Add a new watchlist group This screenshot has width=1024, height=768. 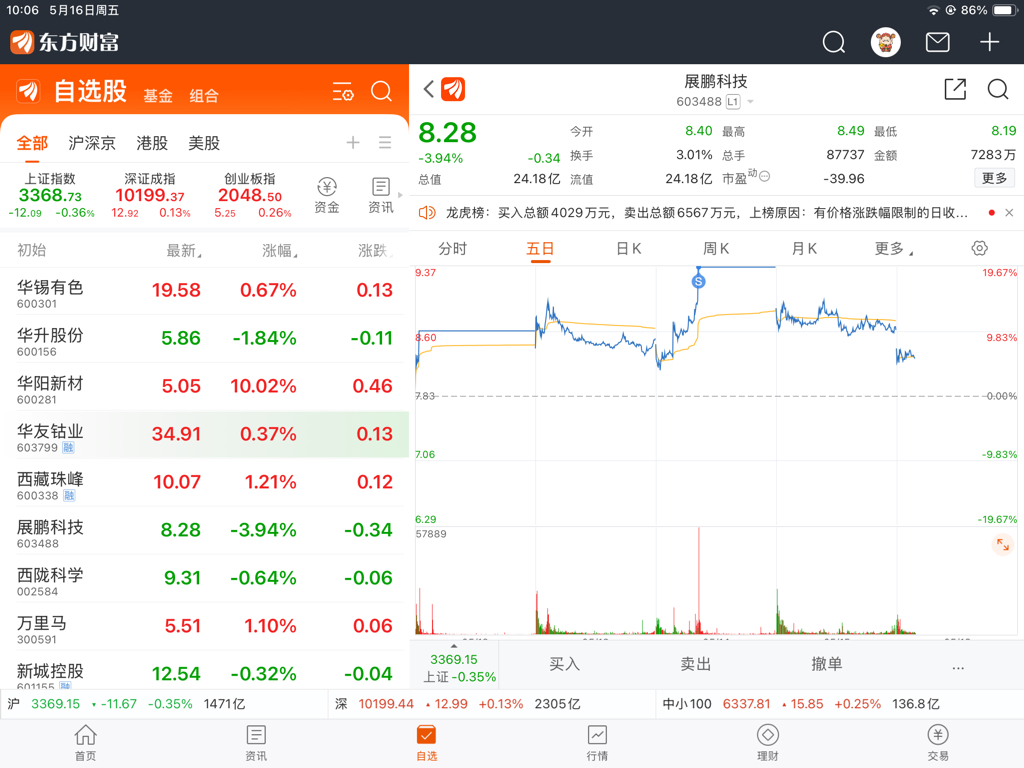pos(353,142)
